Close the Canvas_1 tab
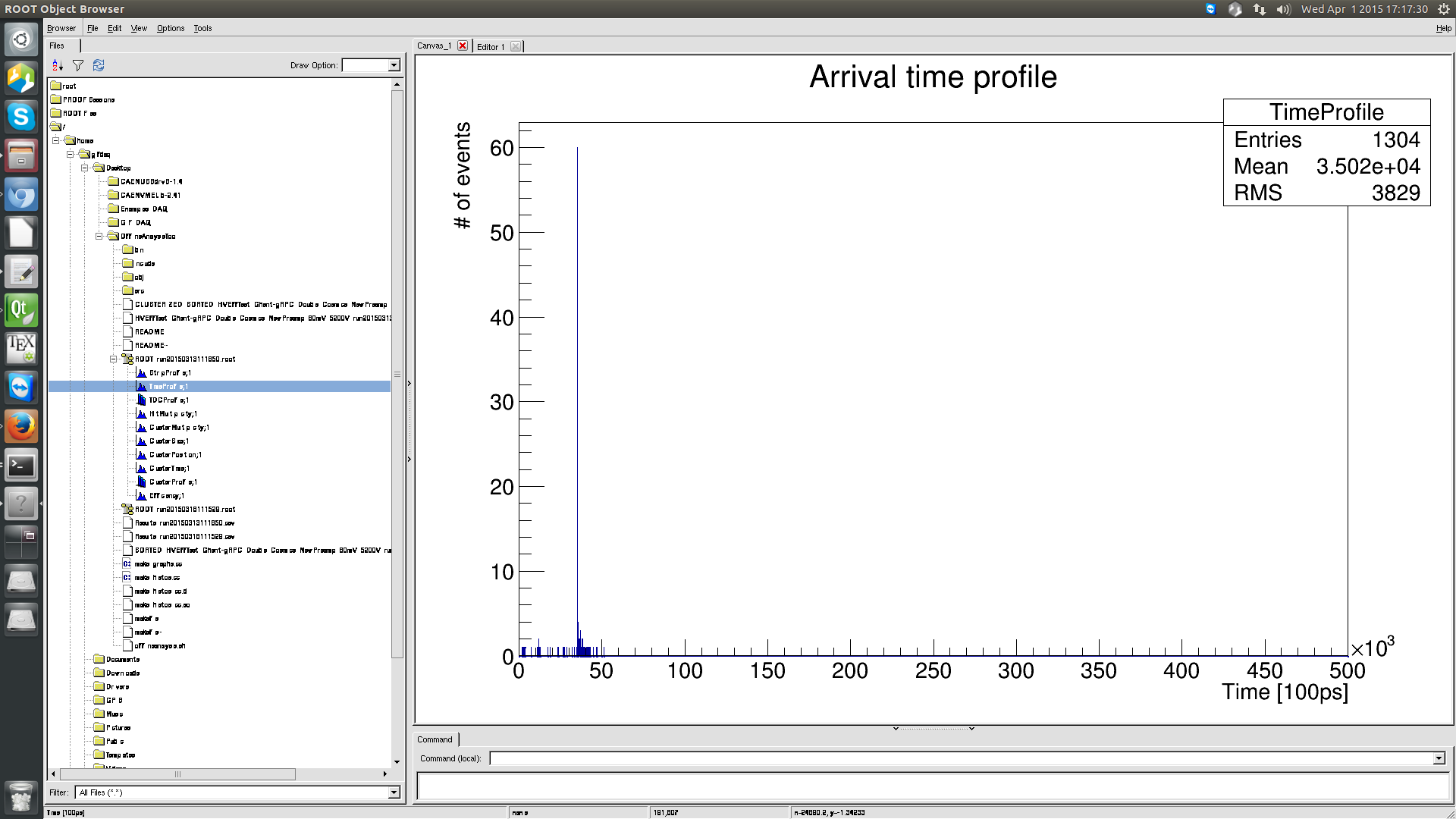1456x819 pixels. (463, 46)
